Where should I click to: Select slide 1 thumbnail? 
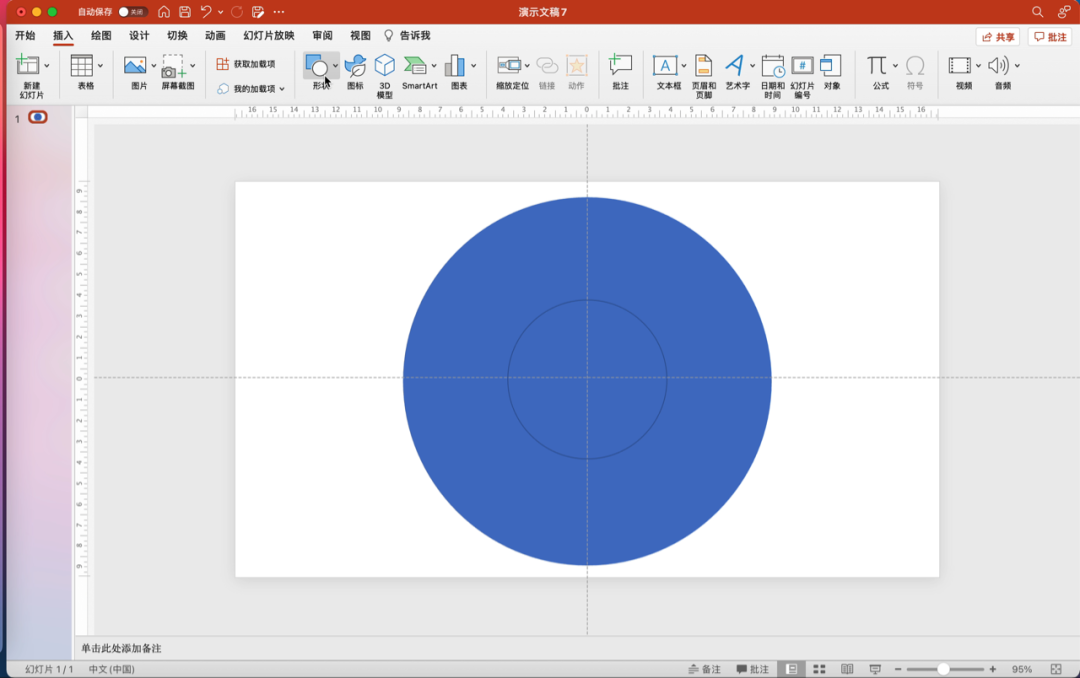point(38,117)
